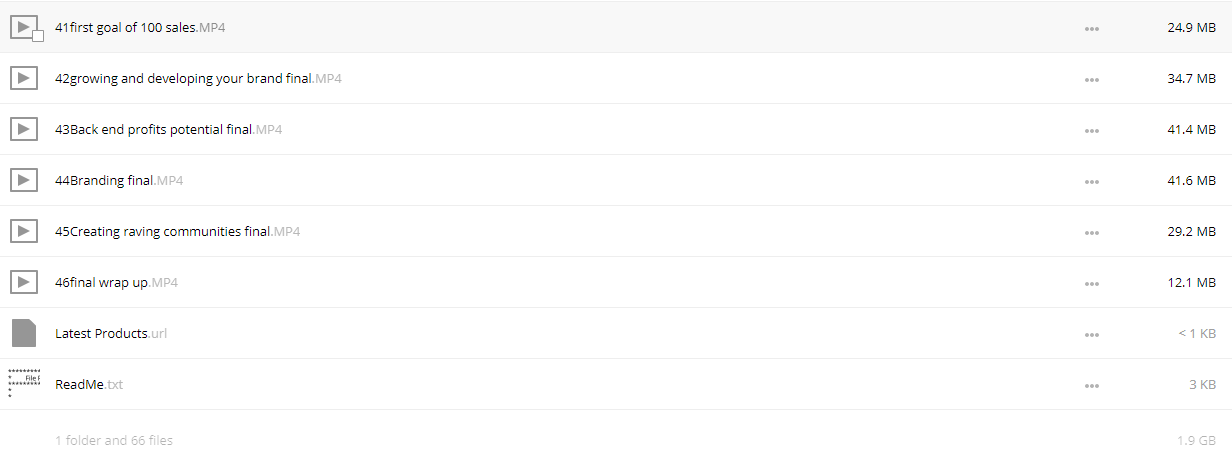Click video icon for 45Creating raving communities
This screenshot has height=469, width=1232.
pos(24,231)
